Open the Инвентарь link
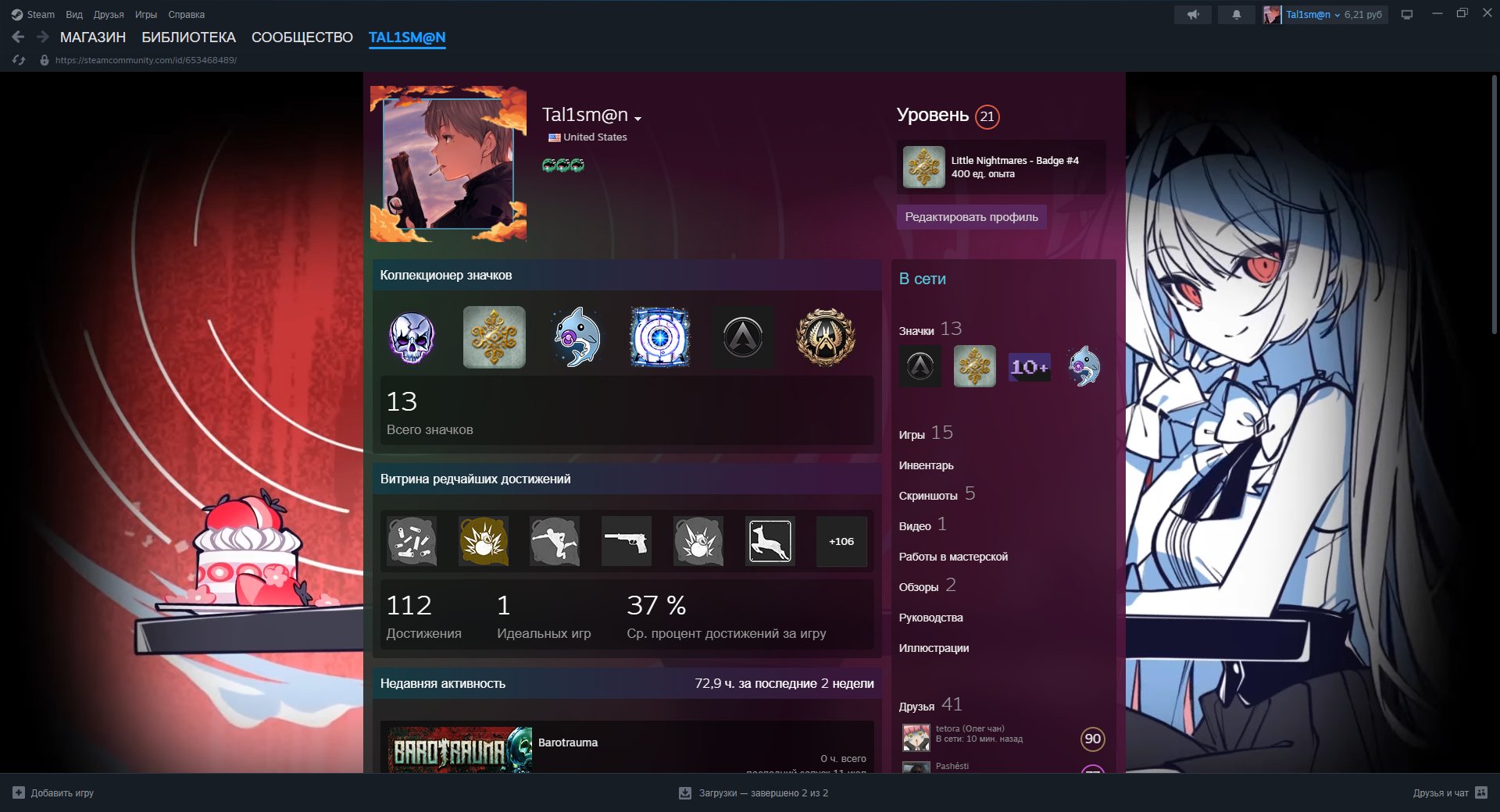Image resolution: width=1500 pixels, height=812 pixels. (x=926, y=465)
